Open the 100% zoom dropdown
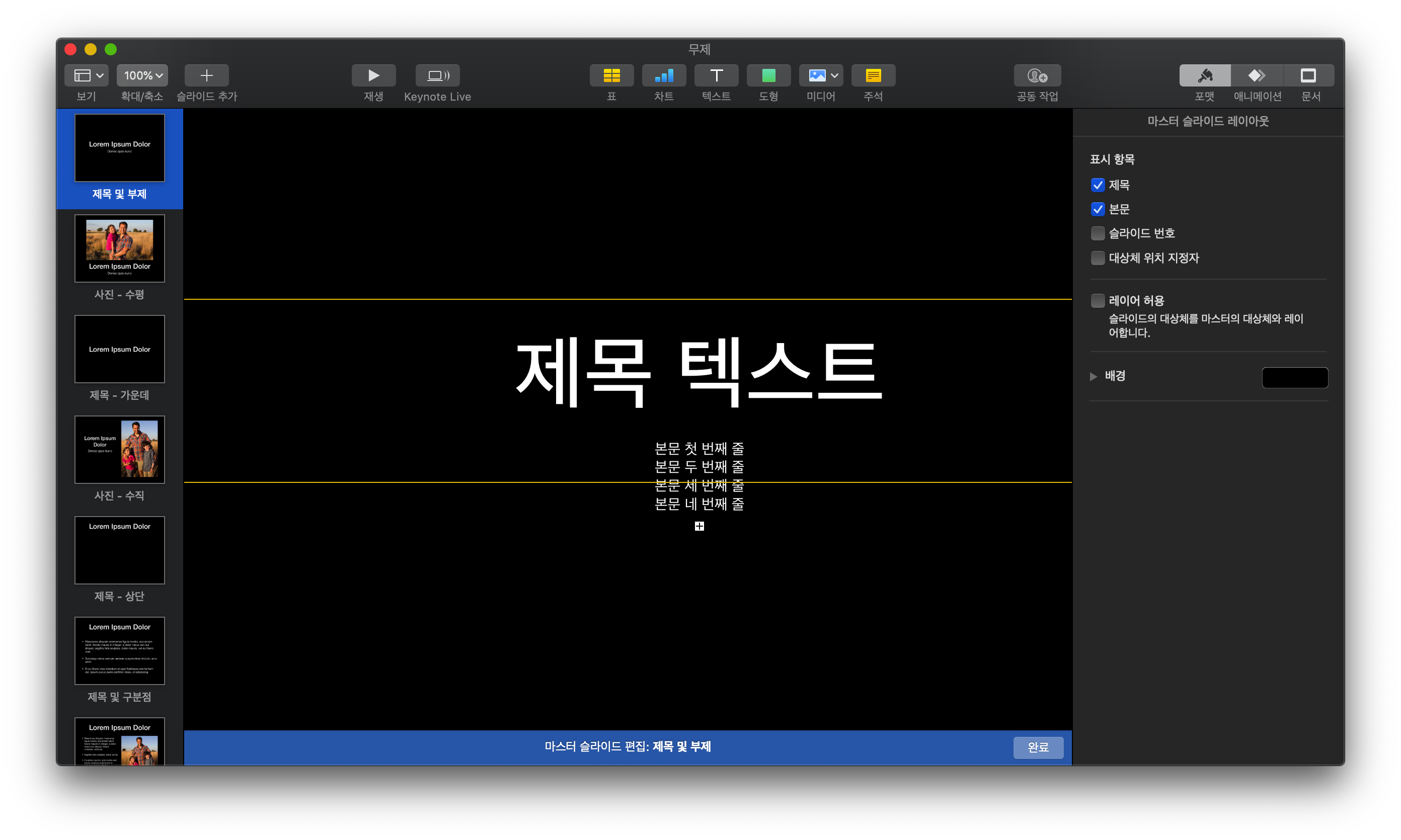This screenshot has width=1401, height=840. 142,75
